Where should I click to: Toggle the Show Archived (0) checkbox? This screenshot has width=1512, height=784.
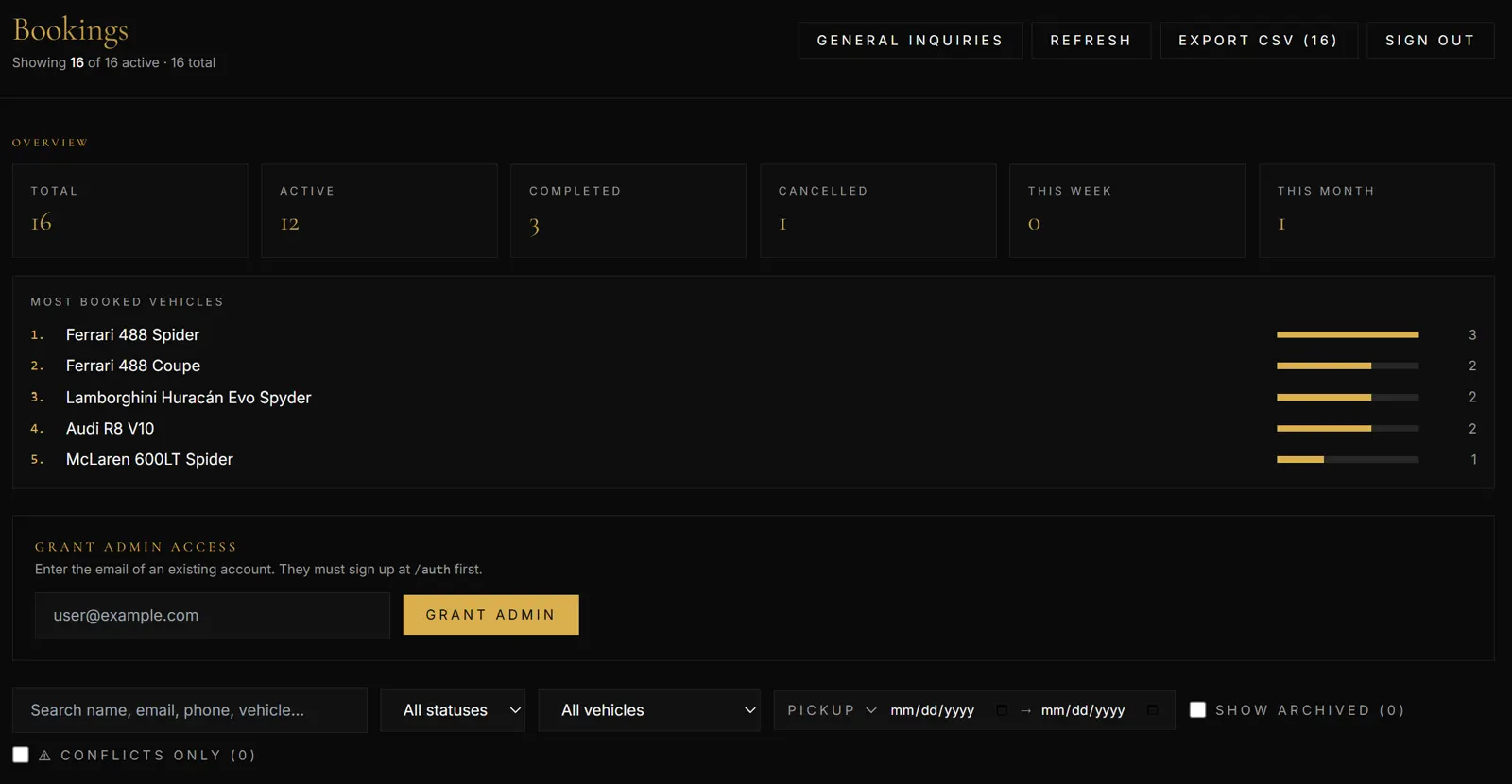(x=1197, y=709)
